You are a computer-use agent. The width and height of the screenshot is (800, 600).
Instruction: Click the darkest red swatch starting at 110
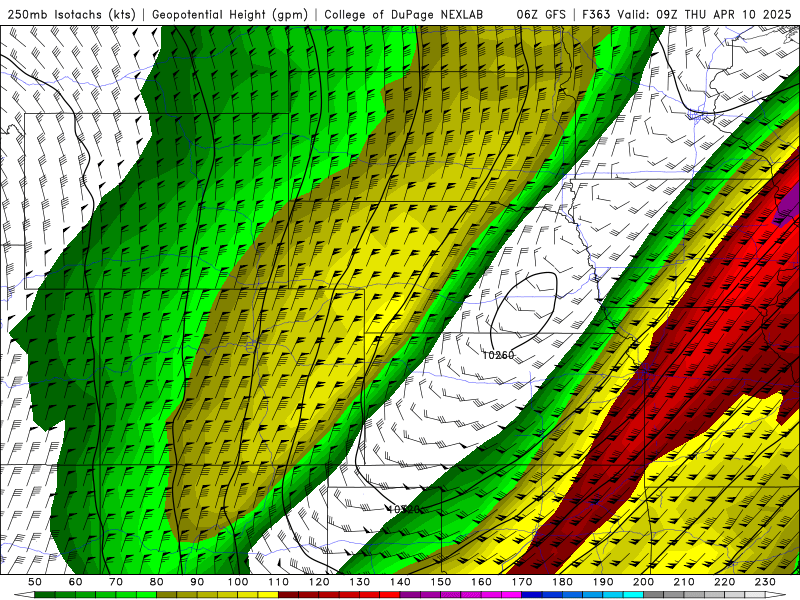coord(289,595)
